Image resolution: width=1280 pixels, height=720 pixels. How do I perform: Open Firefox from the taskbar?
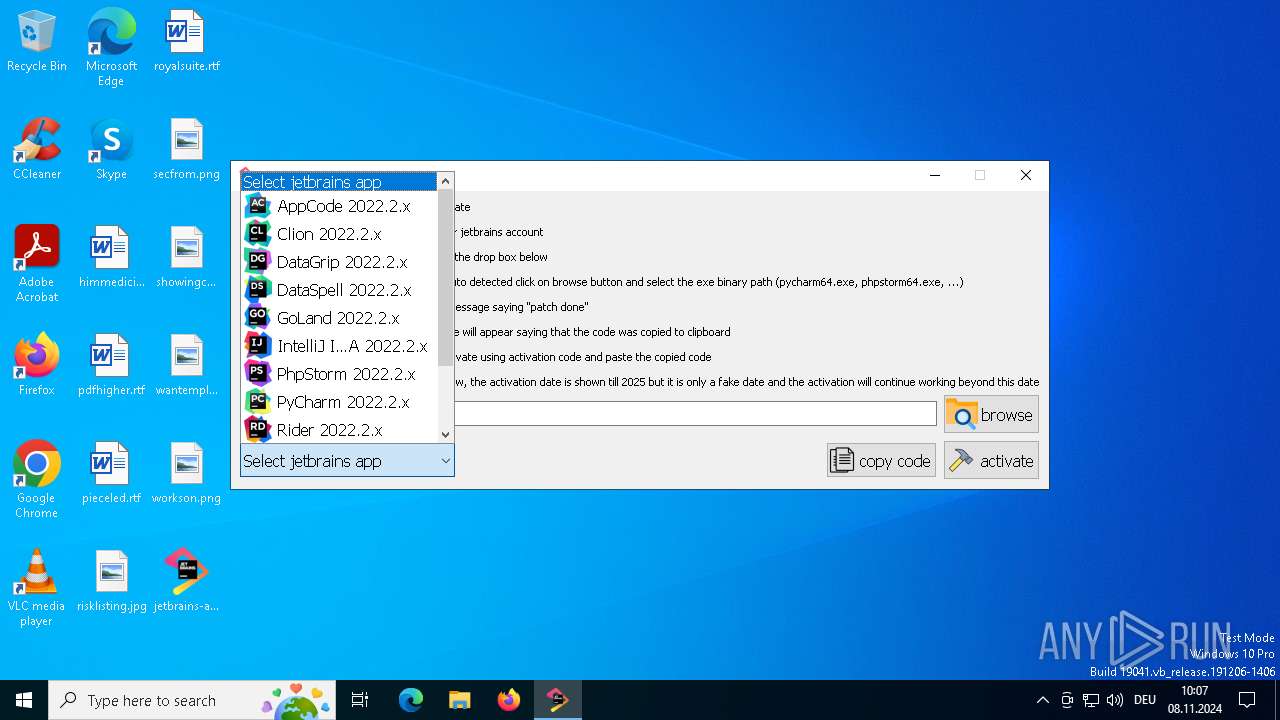[x=509, y=700]
